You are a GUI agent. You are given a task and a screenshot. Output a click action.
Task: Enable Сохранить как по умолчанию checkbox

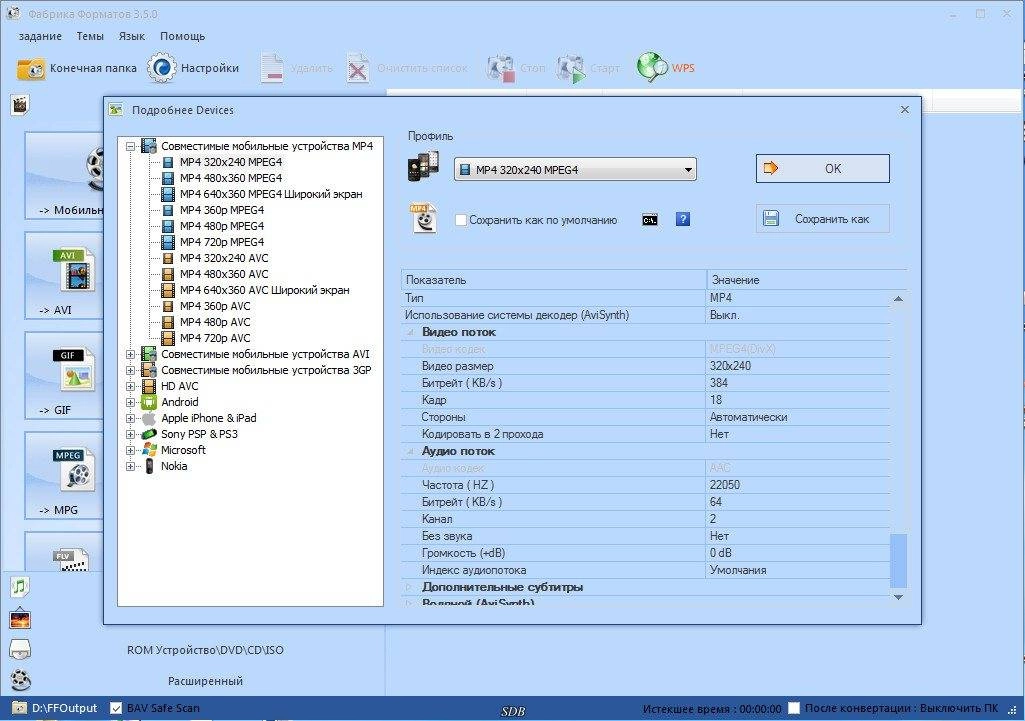(x=461, y=220)
